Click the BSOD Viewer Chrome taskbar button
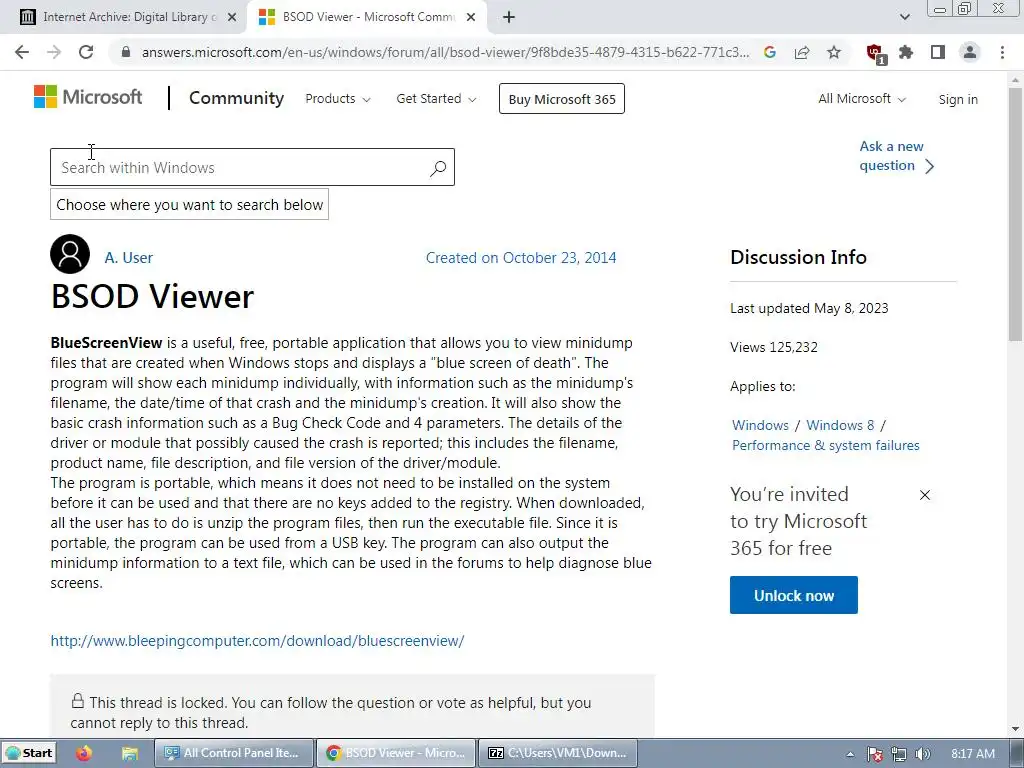 pos(396,753)
